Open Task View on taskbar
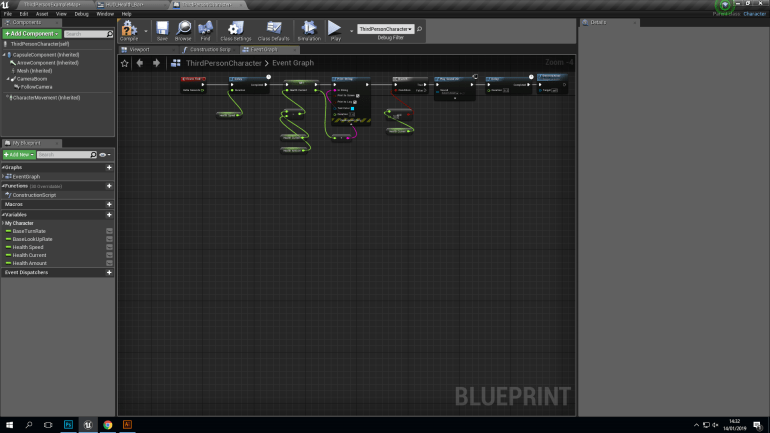The width and height of the screenshot is (770, 433). [x=48, y=425]
